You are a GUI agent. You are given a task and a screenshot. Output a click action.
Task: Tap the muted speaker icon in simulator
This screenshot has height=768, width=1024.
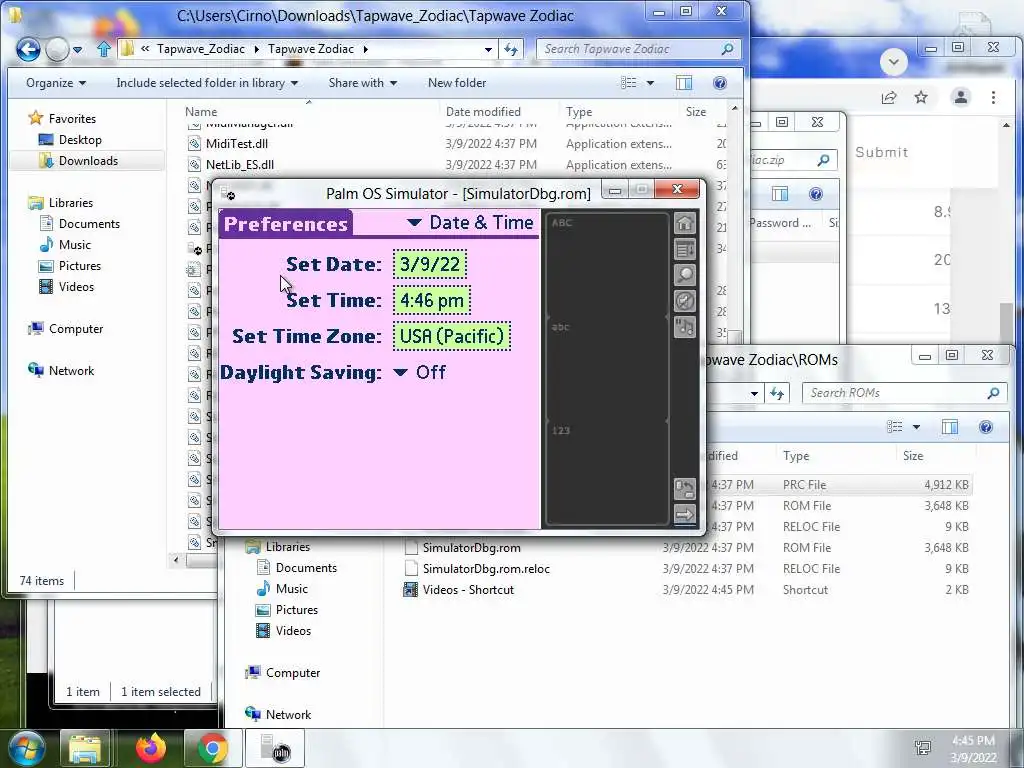(684, 301)
